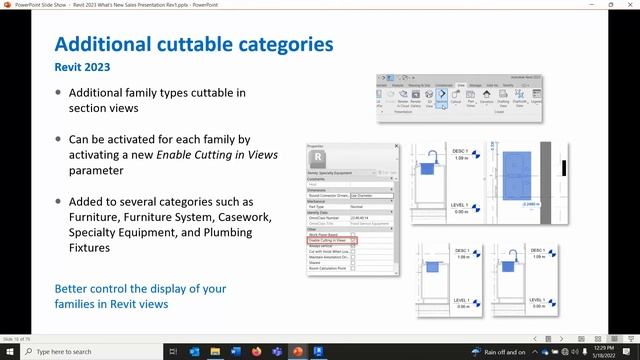Image resolution: width=640 pixels, height=360 pixels.
Task: Toggle the Work Plane-Based checkbox
Action: pyautogui.click(x=353, y=235)
